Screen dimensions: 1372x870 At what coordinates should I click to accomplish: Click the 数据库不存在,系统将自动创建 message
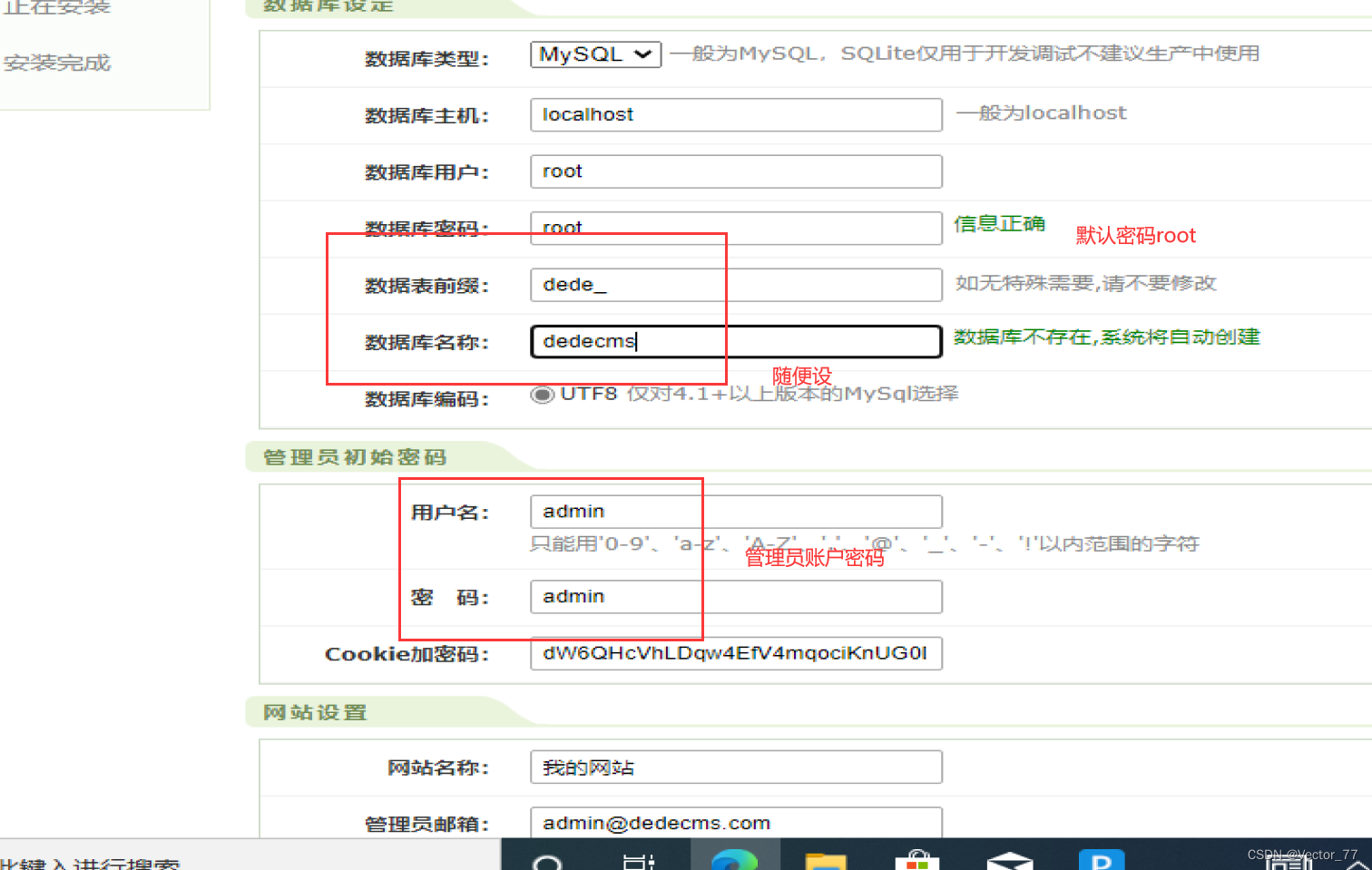pos(1106,337)
